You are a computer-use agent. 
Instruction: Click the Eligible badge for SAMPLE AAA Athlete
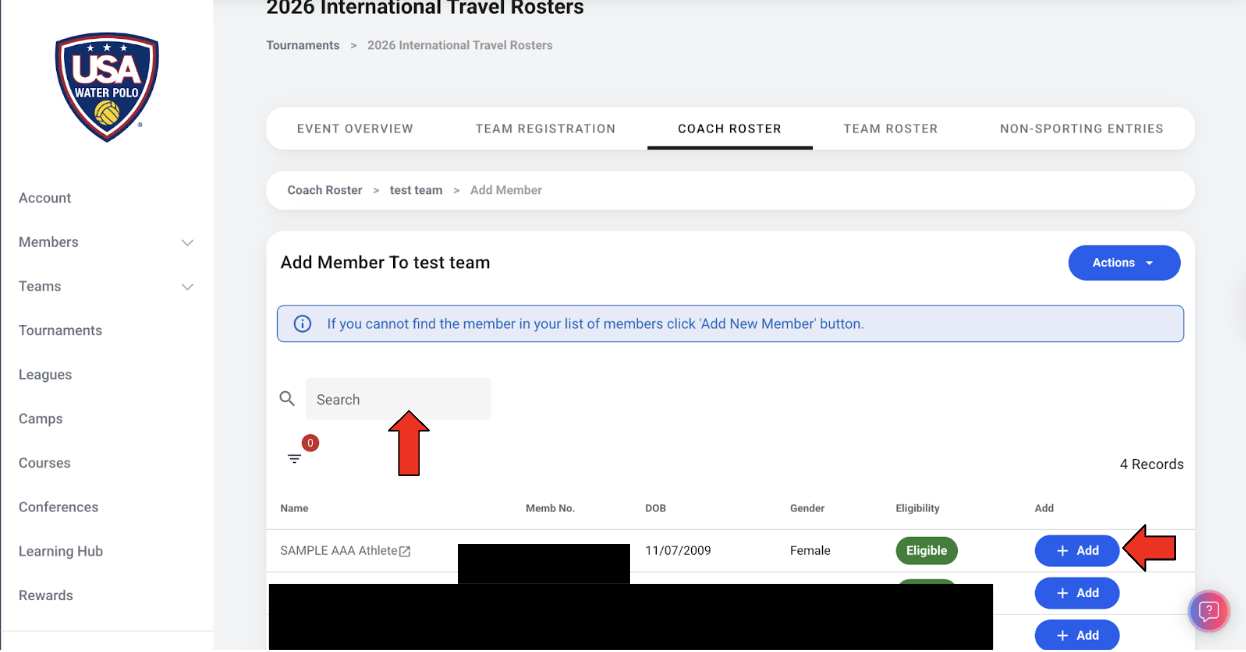927,550
